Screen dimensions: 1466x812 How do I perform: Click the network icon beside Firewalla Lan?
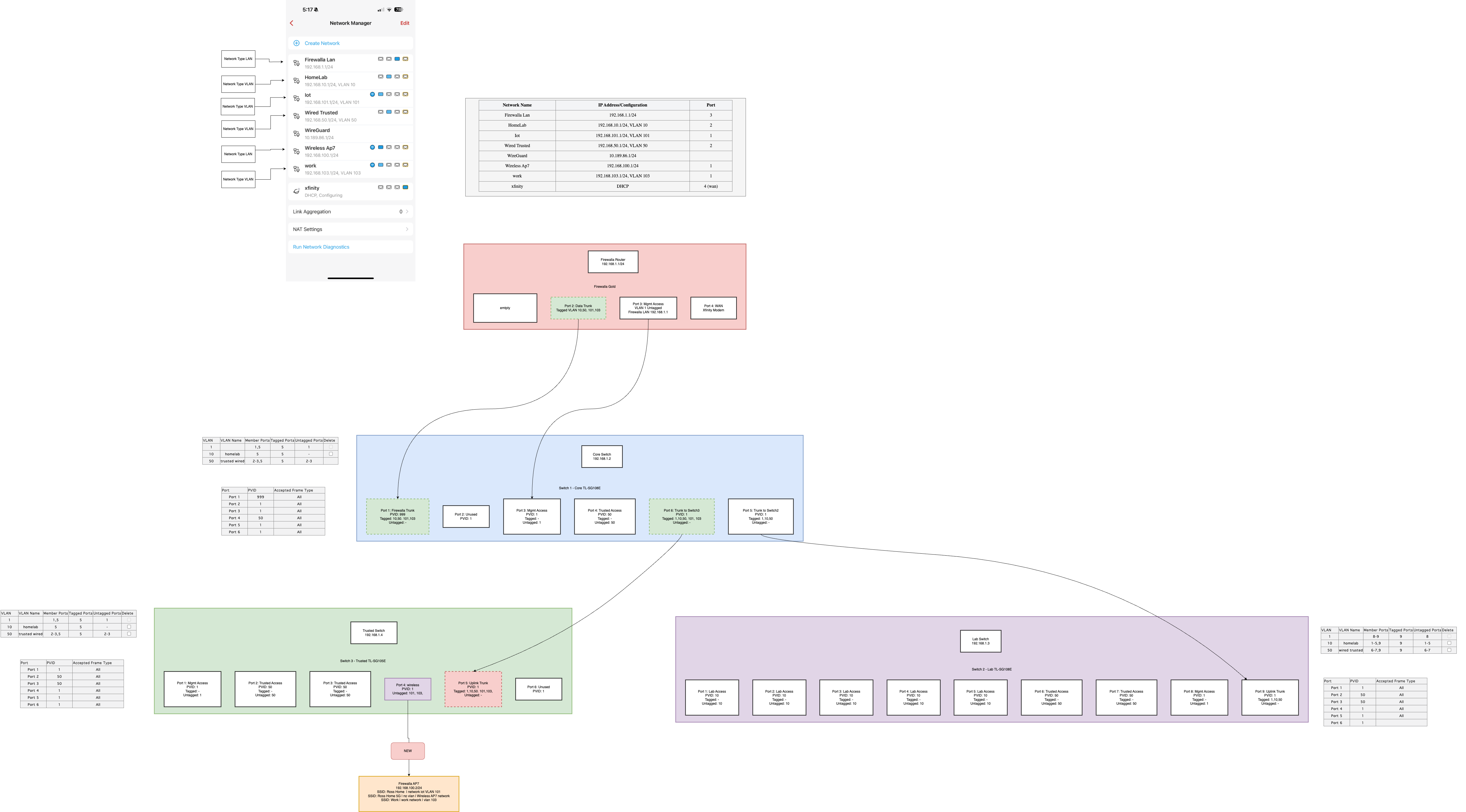[x=297, y=63]
